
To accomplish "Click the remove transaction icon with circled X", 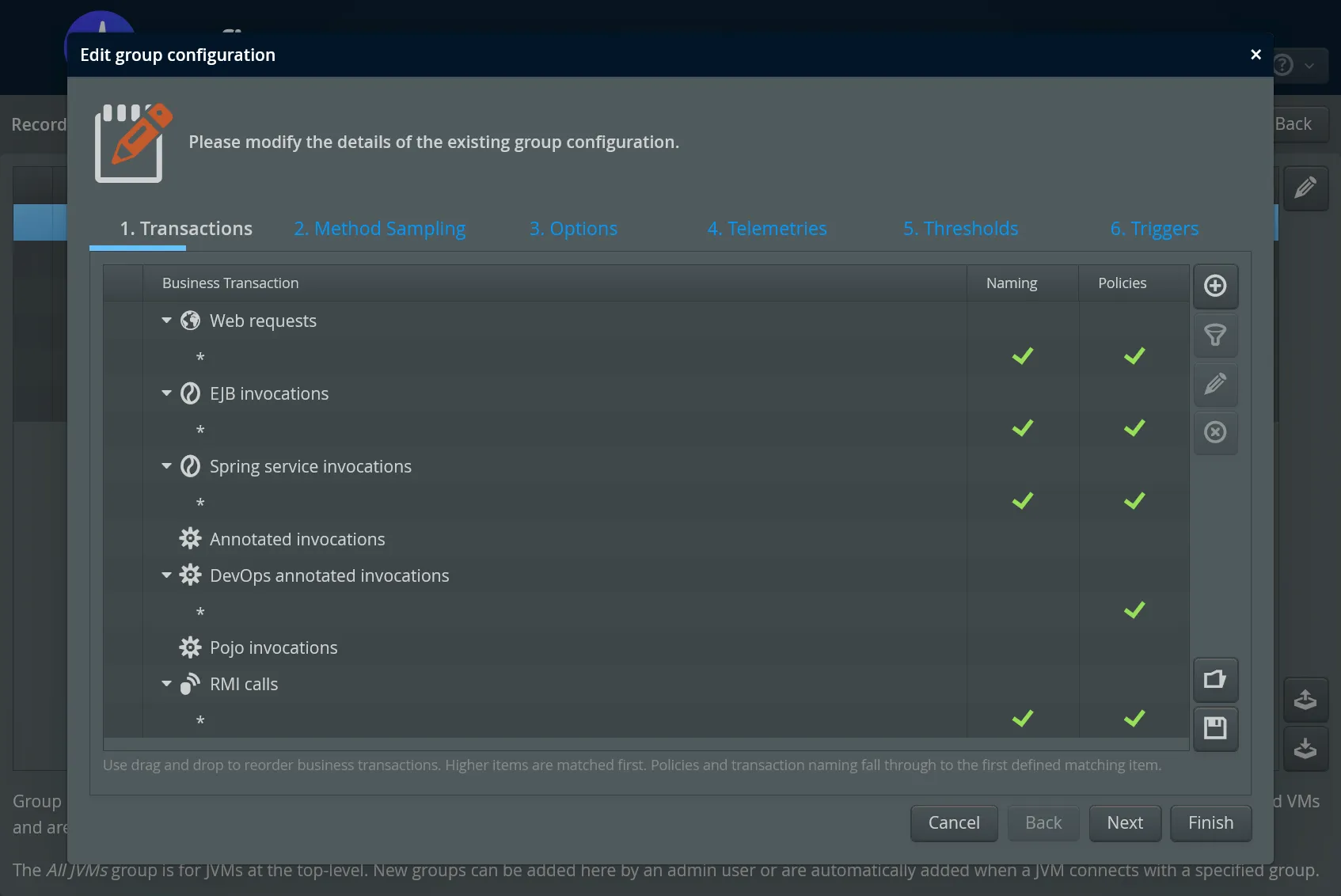I will click(1216, 433).
